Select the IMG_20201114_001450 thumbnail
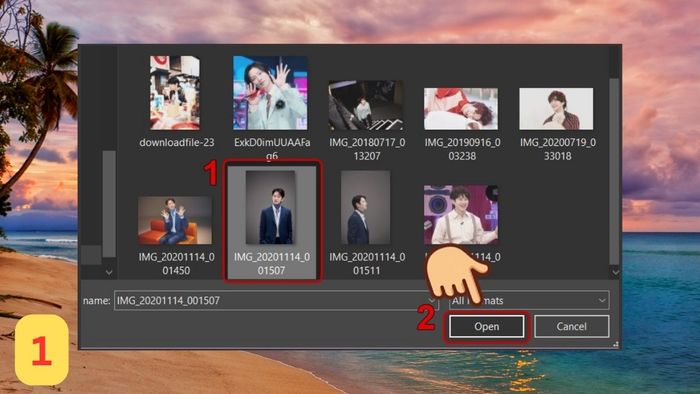Image resolution: width=700 pixels, height=394 pixels. [x=175, y=220]
